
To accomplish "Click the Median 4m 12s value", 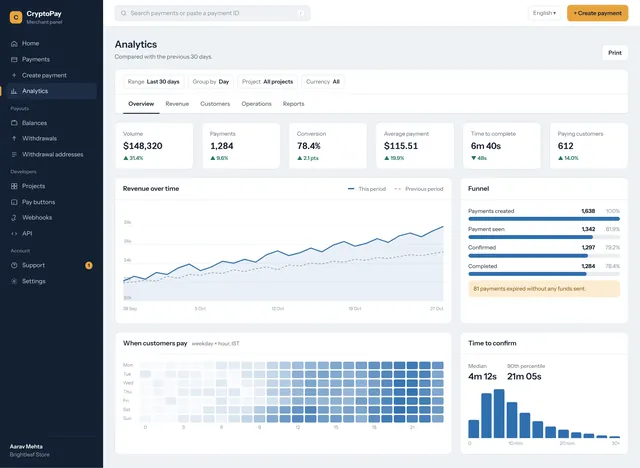I will (482, 376).
